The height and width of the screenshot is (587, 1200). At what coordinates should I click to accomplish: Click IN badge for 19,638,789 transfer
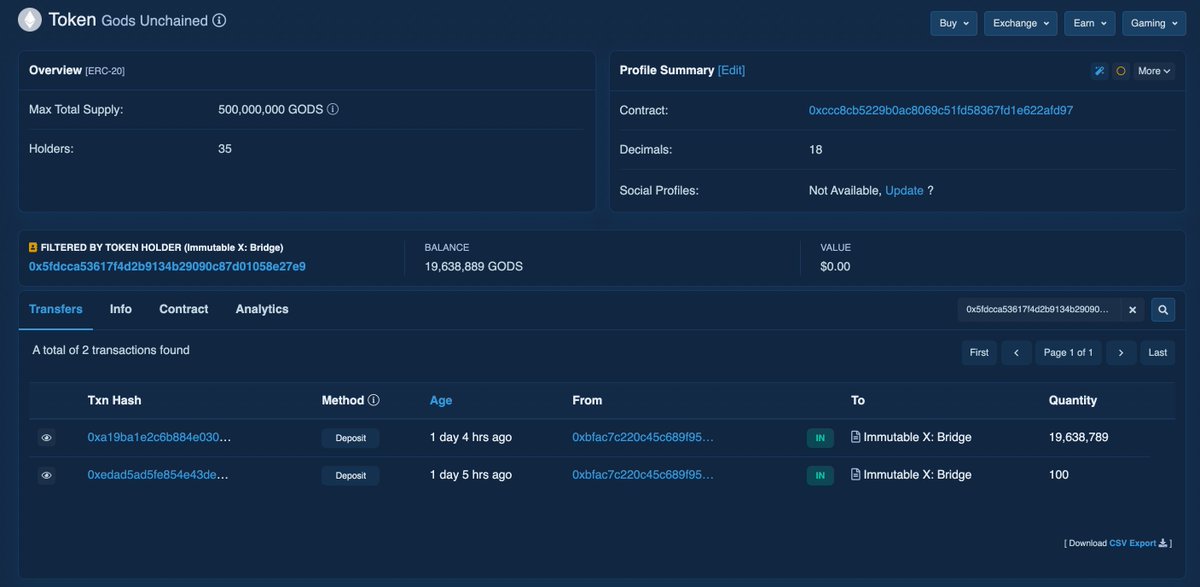click(820, 438)
